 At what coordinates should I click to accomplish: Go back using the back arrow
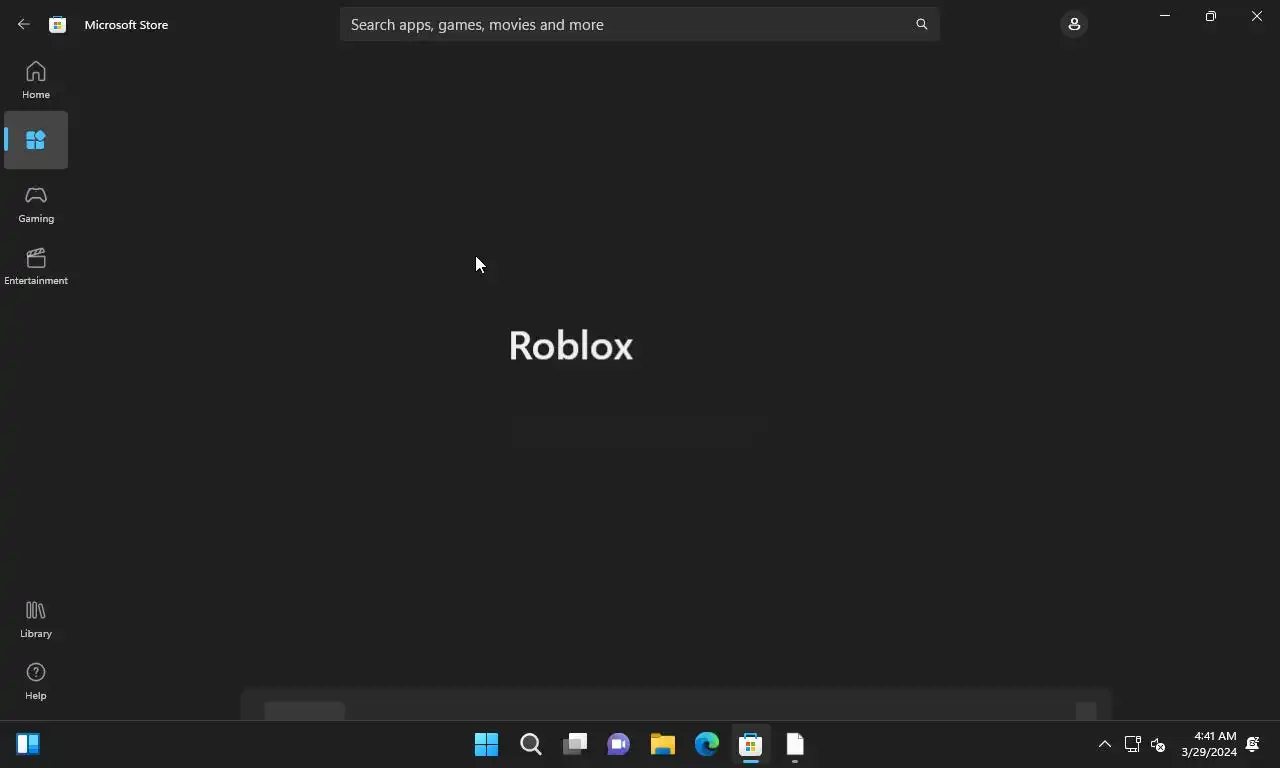24,24
